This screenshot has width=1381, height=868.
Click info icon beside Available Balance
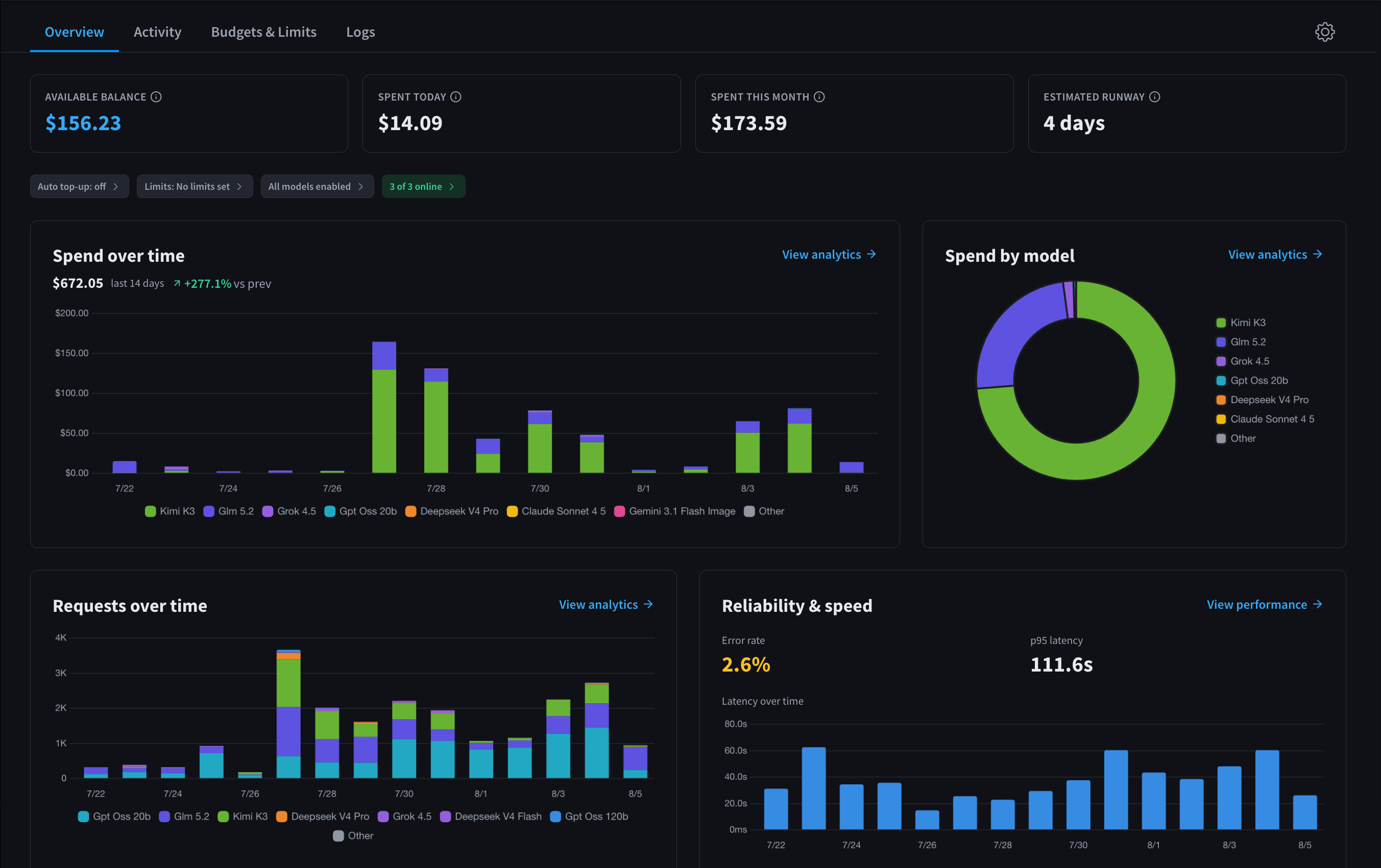tap(156, 97)
